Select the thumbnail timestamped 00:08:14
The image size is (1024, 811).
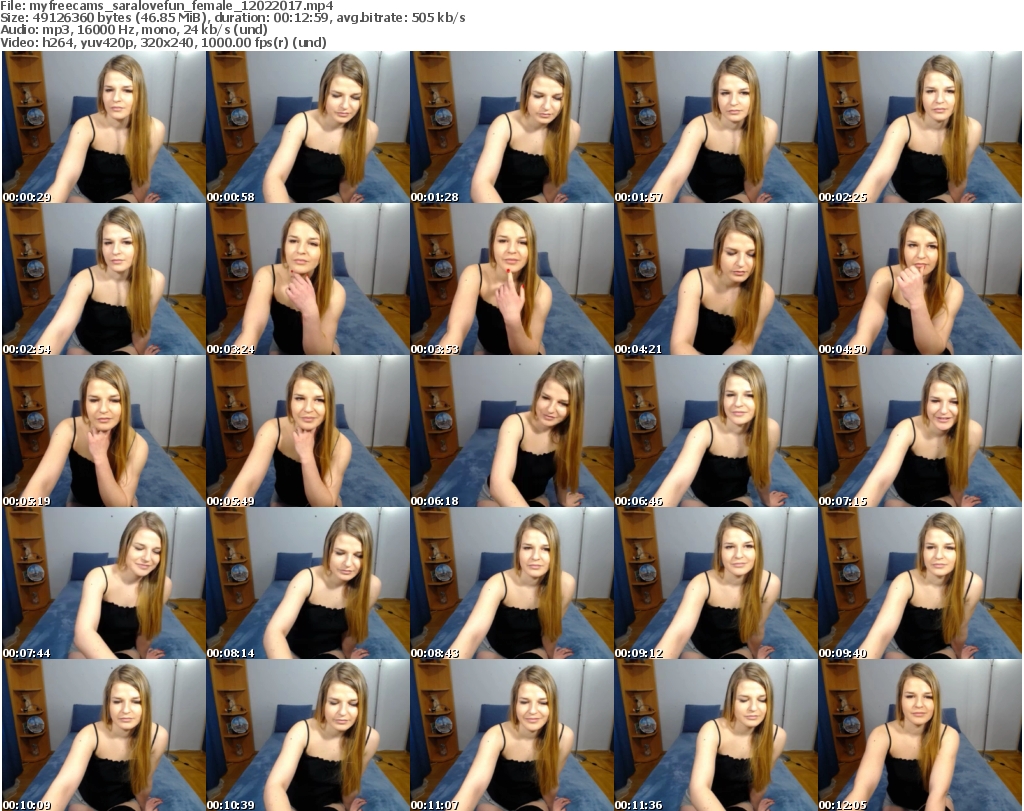(308, 583)
